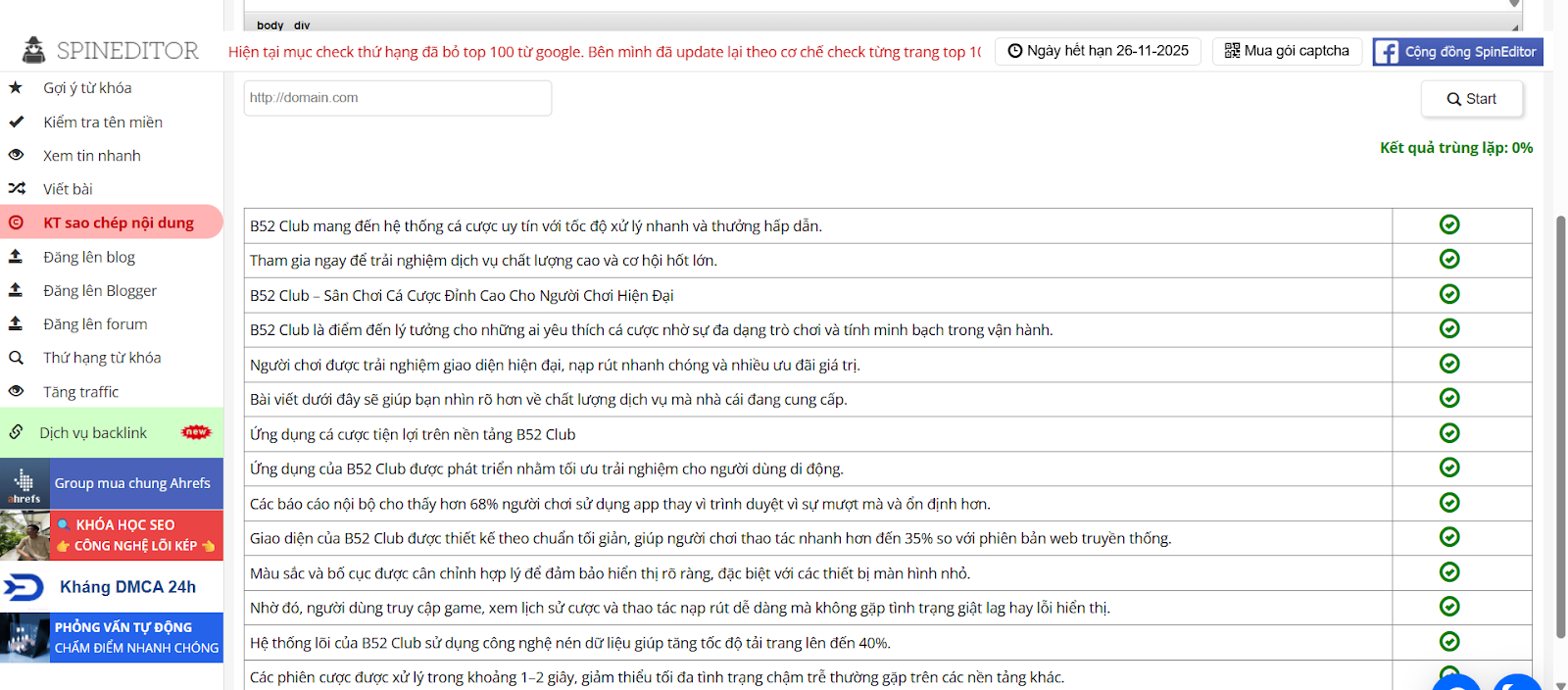The height and width of the screenshot is (690, 1568).
Task: Click green check circle in first result row
Action: (1449, 224)
